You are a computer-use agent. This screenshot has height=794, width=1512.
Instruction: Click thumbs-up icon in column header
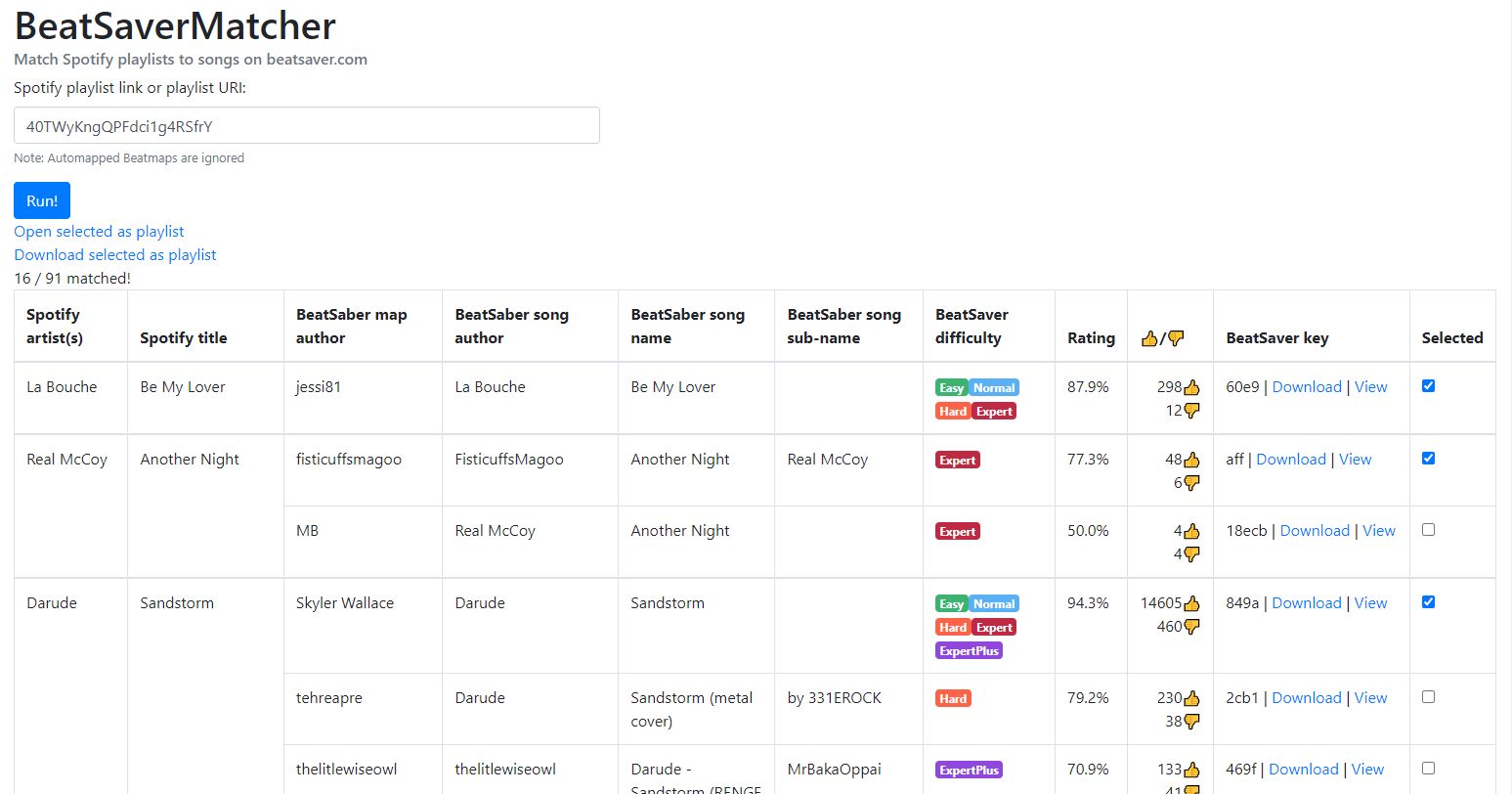1149,338
